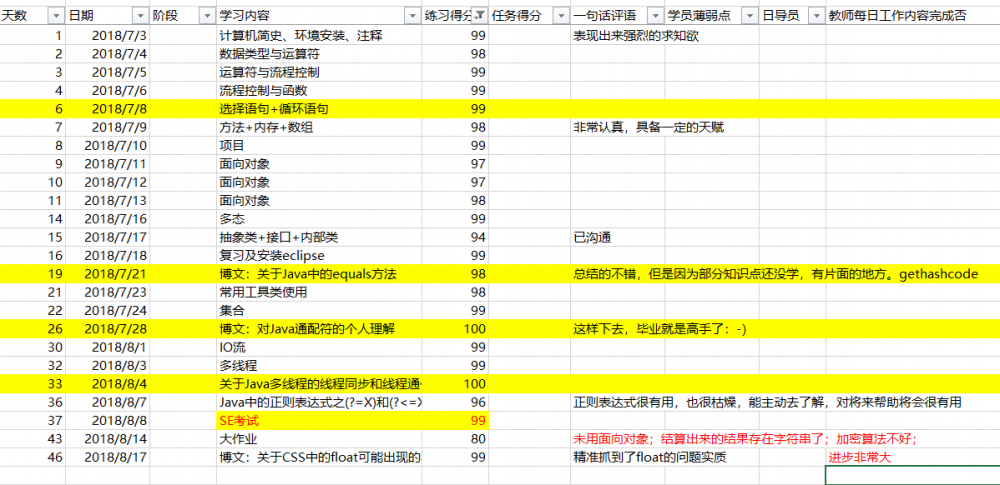Select the red SE考试 cell
The height and width of the screenshot is (485, 1000).
pos(319,421)
